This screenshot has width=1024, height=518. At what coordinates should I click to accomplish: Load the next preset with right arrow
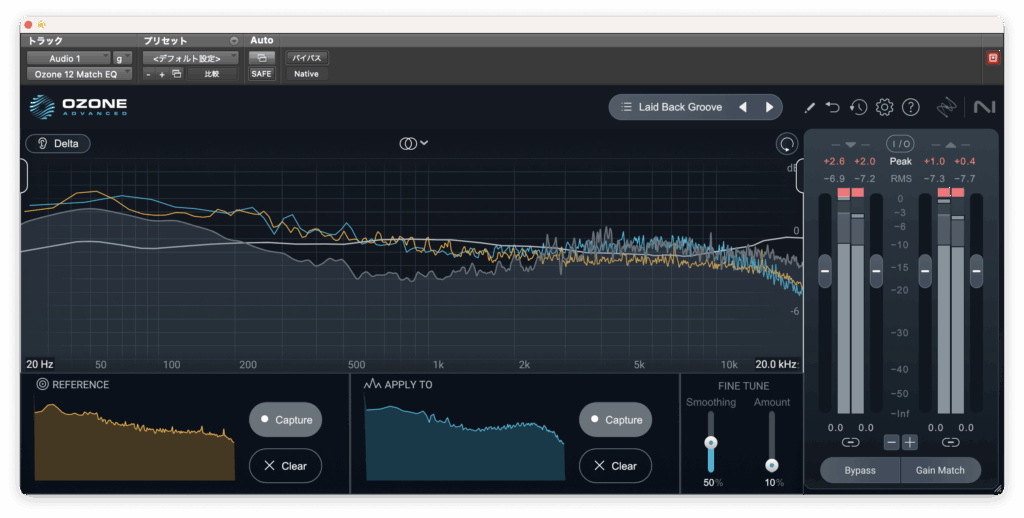coord(769,107)
